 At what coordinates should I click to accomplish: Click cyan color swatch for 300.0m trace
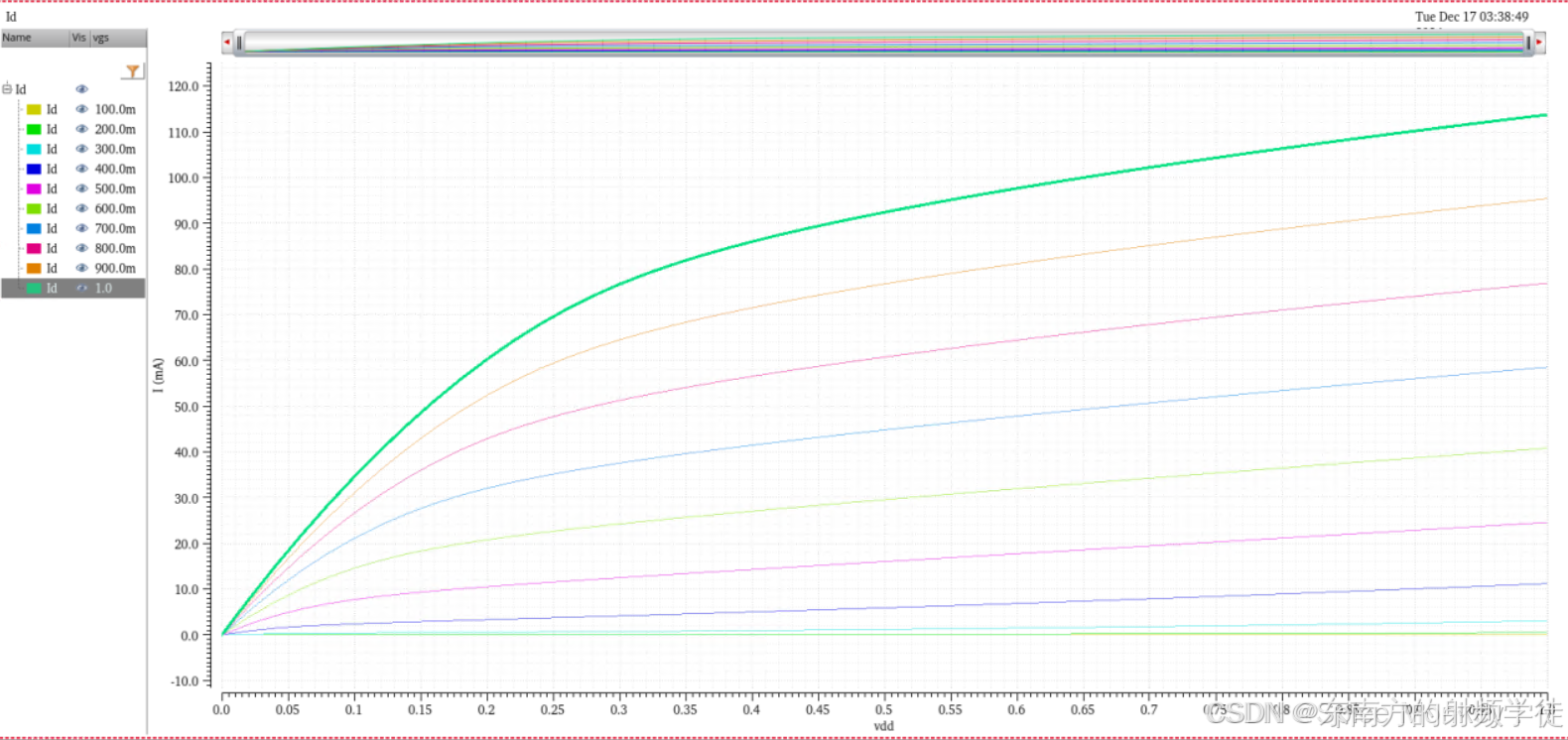click(34, 149)
